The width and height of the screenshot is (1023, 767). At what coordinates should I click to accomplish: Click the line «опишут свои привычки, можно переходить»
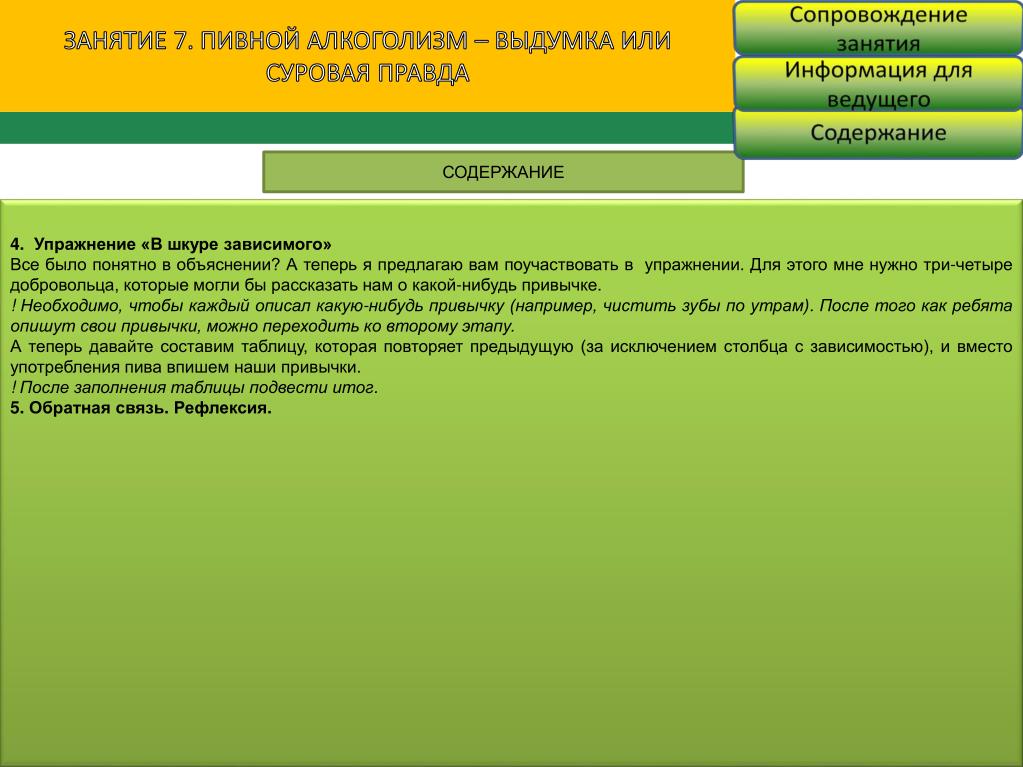coord(263,326)
